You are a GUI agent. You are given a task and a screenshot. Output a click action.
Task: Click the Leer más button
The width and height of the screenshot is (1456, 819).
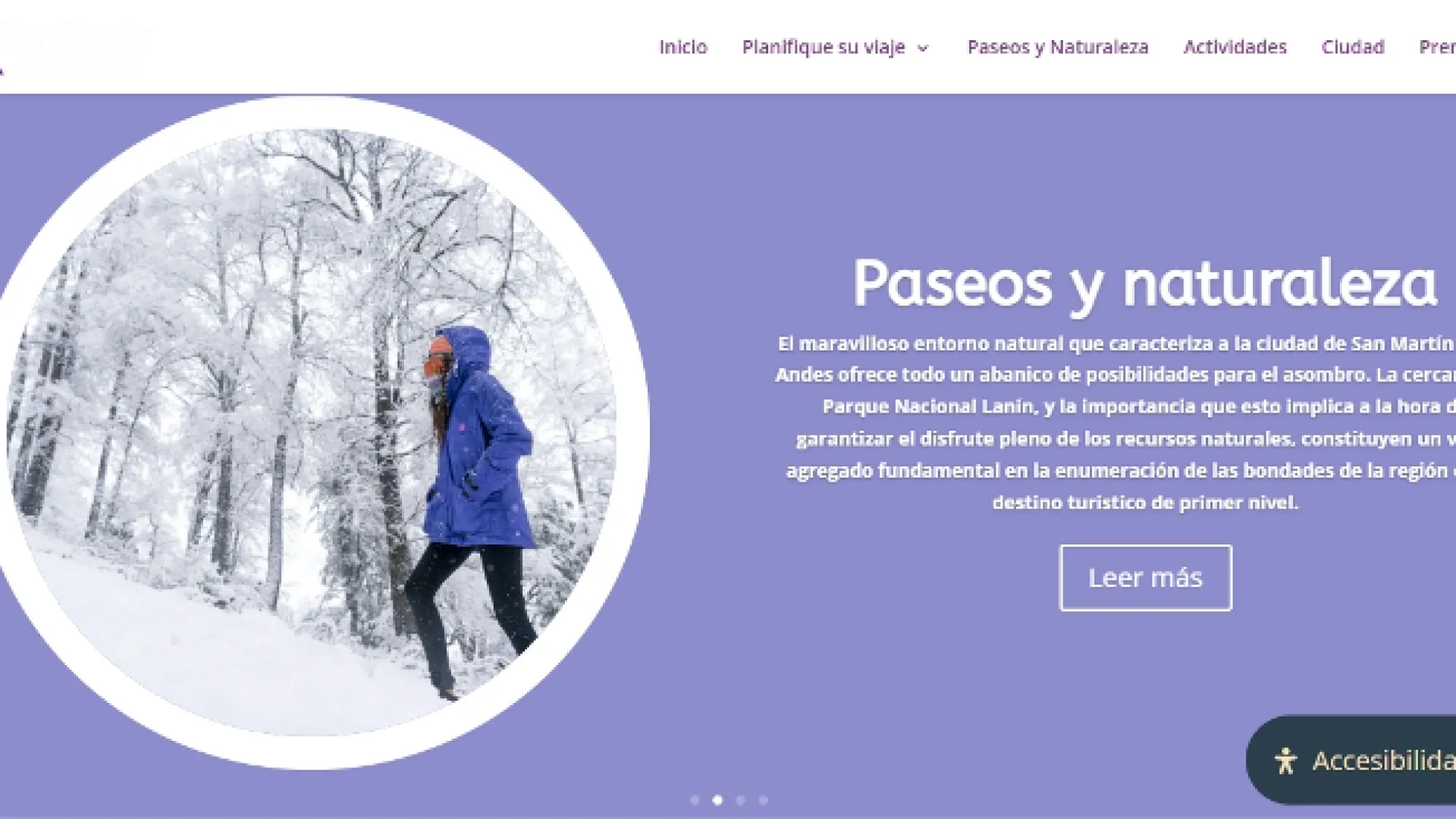pos(1146,578)
